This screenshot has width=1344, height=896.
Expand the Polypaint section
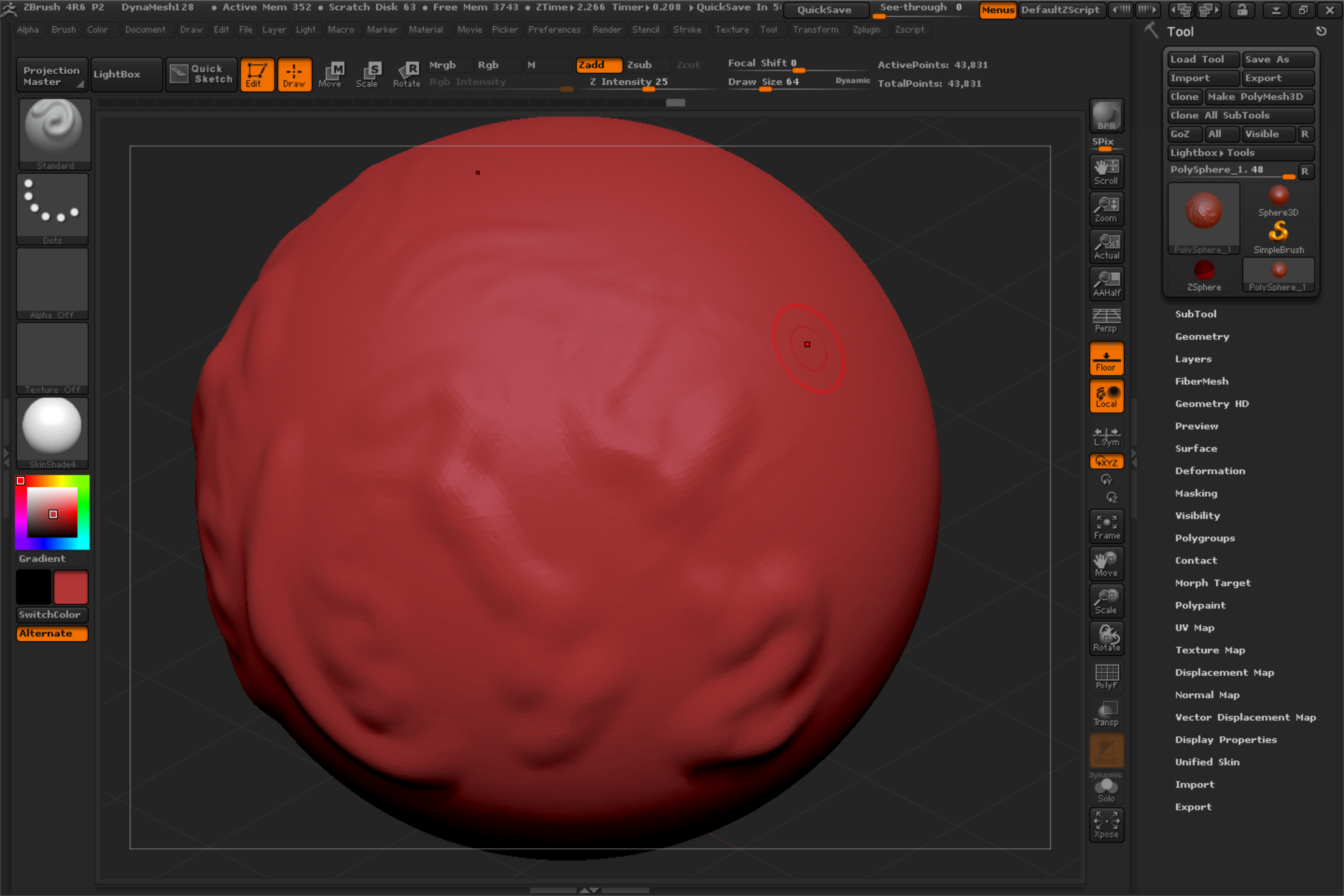click(x=1200, y=605)
